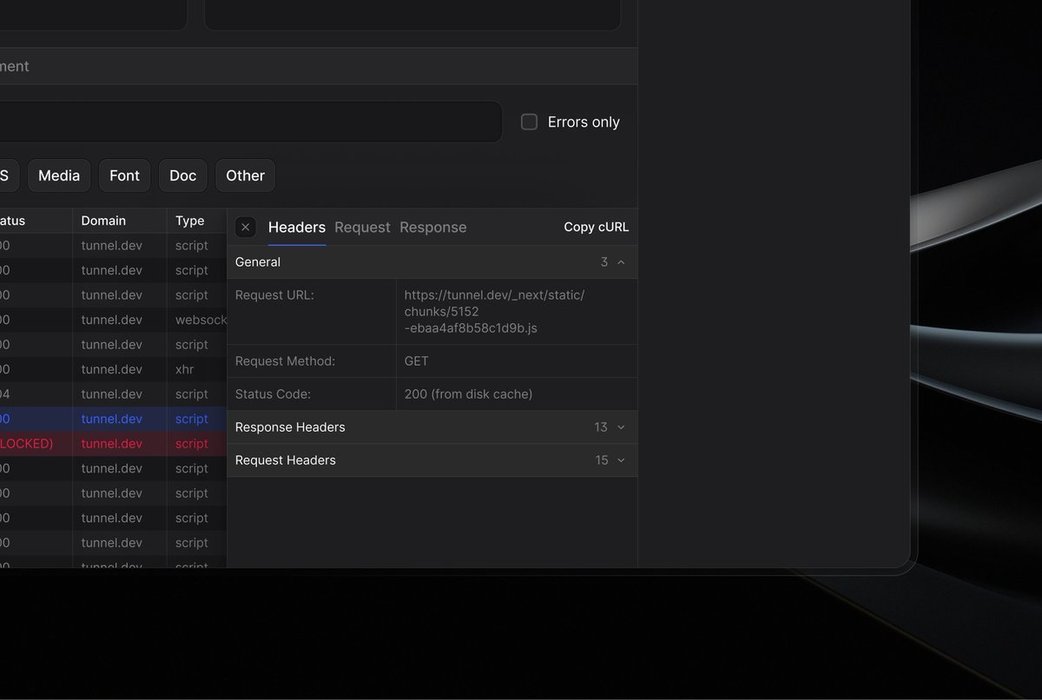Expand the Response Headers section

pyautogui.click(x=432, y=427)
